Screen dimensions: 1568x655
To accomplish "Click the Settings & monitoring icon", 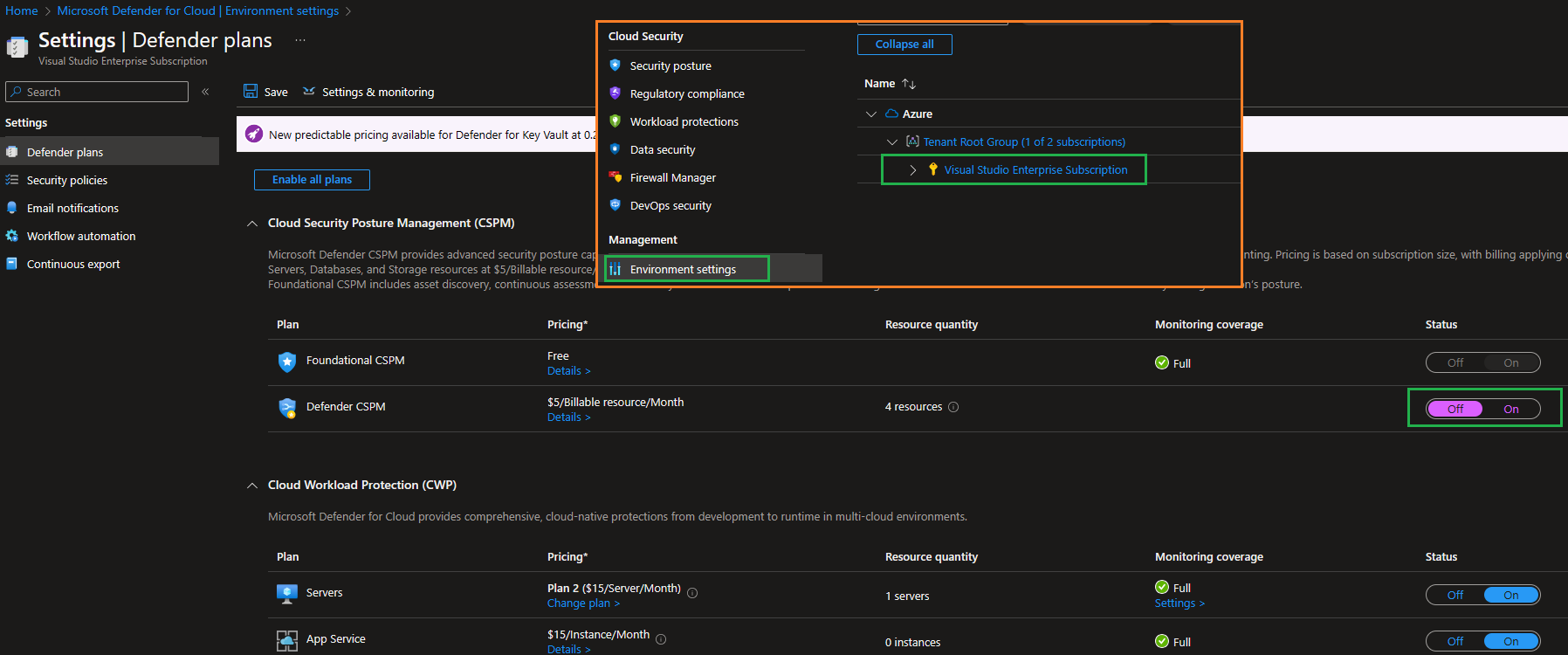I will [309, 91].
